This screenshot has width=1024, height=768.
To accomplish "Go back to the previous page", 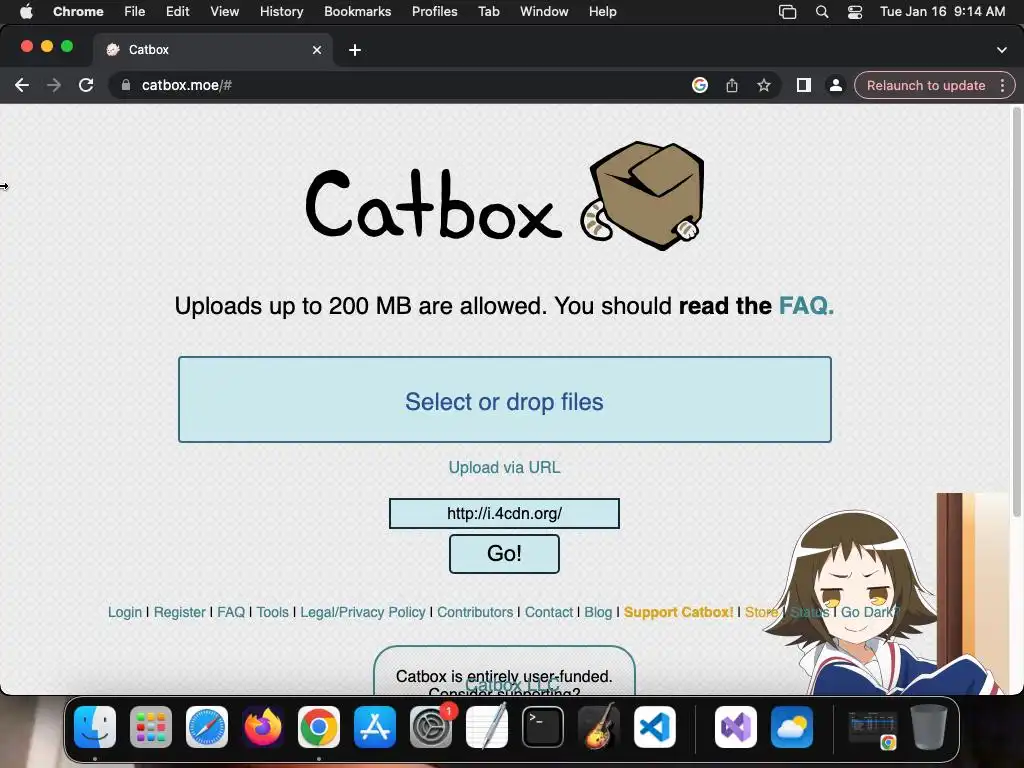I will pos(22,85).
